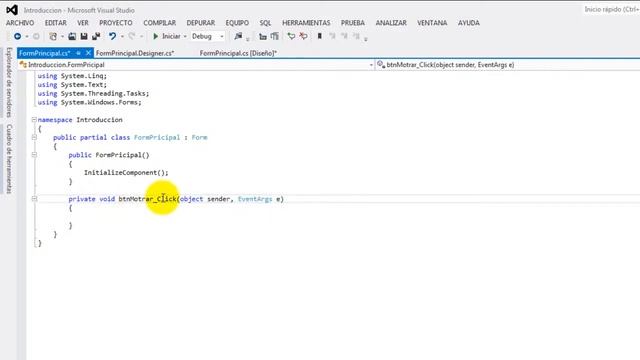The height and width of the screenshot is (360, 640).
Task: Toggle the Bookmark icon in toolbar
Action: pos(320,36)
